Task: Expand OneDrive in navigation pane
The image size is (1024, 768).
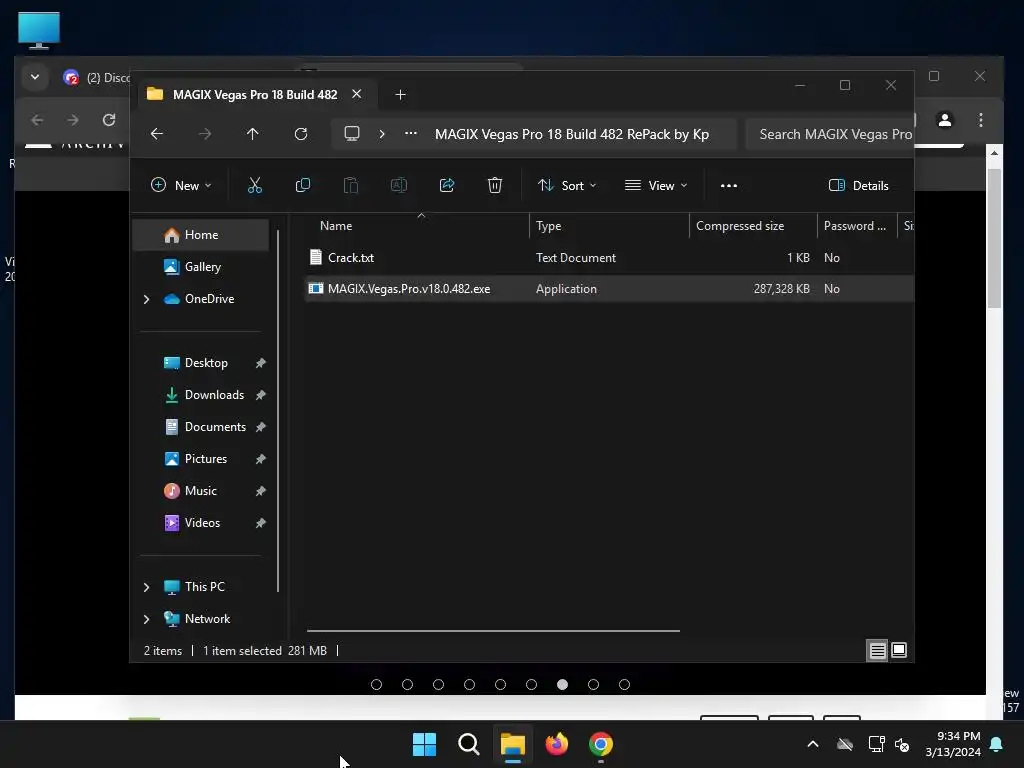Action: tap(146, 299)
